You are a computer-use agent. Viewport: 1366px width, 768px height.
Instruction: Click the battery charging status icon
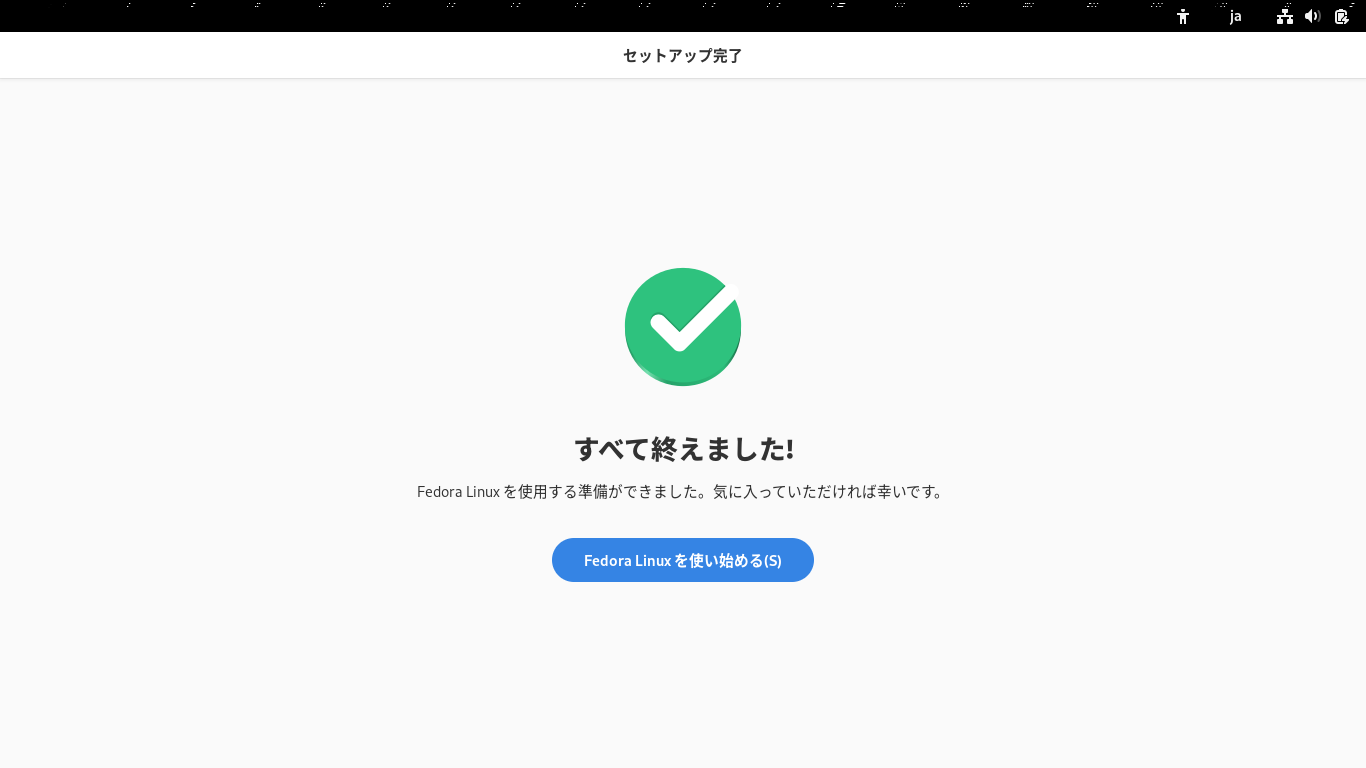[x=1342, y=16]
